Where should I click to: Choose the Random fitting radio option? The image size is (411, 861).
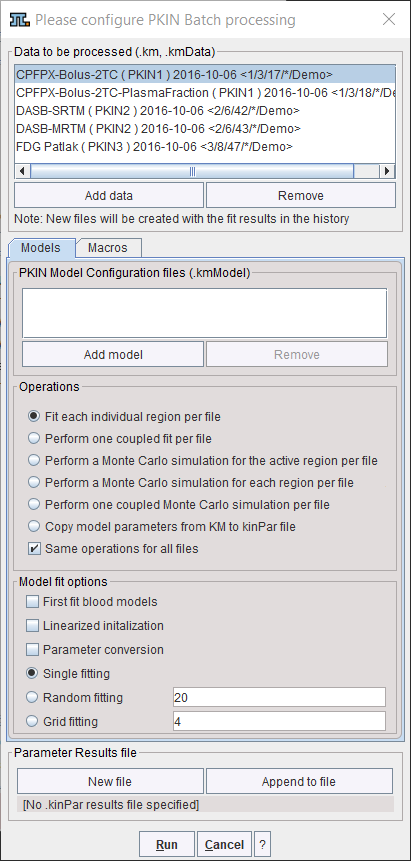[33, 697]
